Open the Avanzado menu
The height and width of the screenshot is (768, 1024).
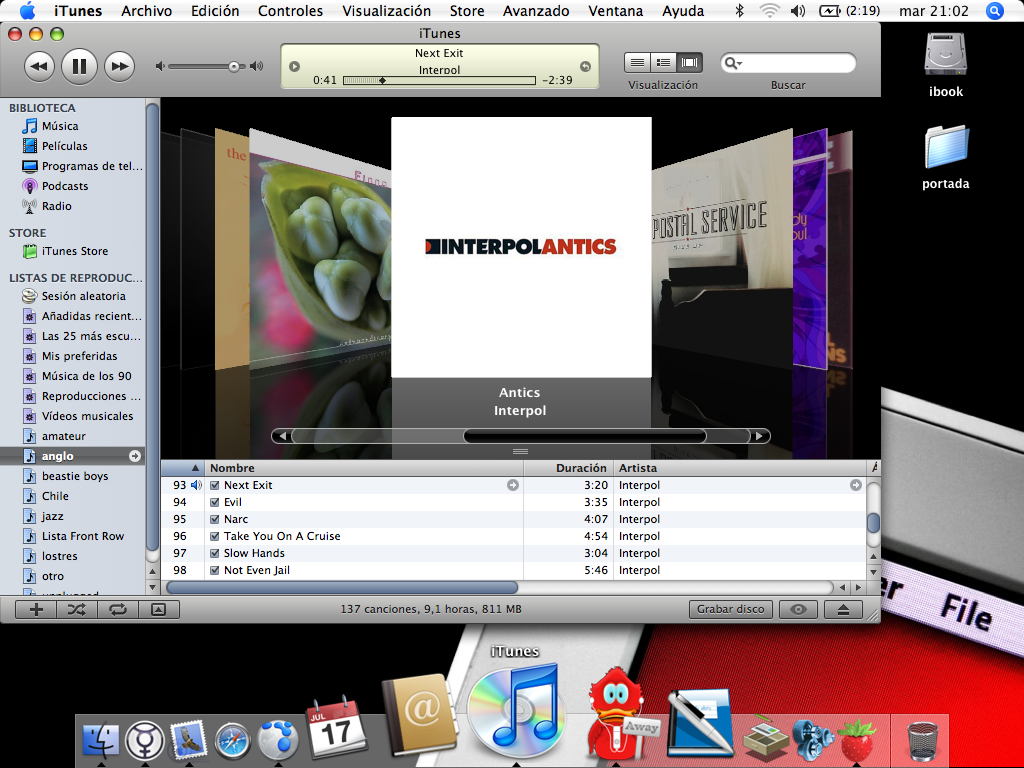tap(536, 11)
